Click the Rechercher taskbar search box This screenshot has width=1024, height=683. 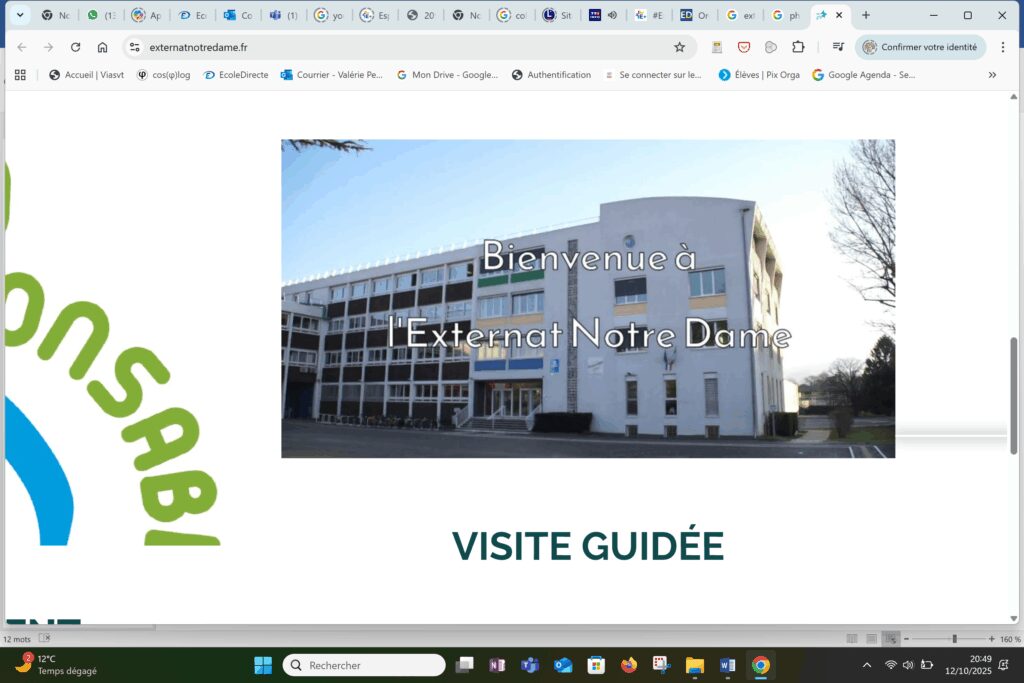tap(364, 665)
